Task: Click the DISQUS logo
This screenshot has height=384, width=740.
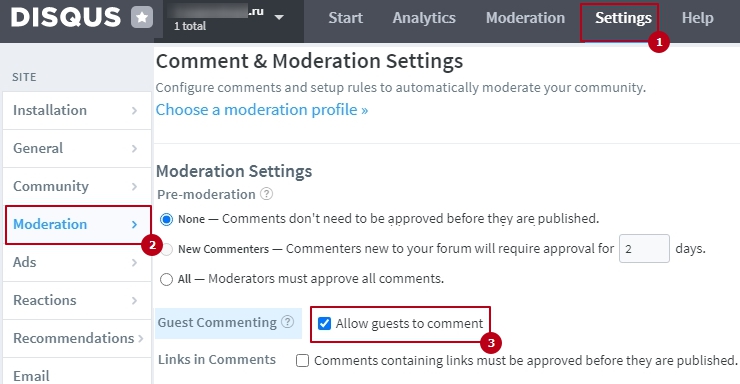Action: [x=66, y=17]
